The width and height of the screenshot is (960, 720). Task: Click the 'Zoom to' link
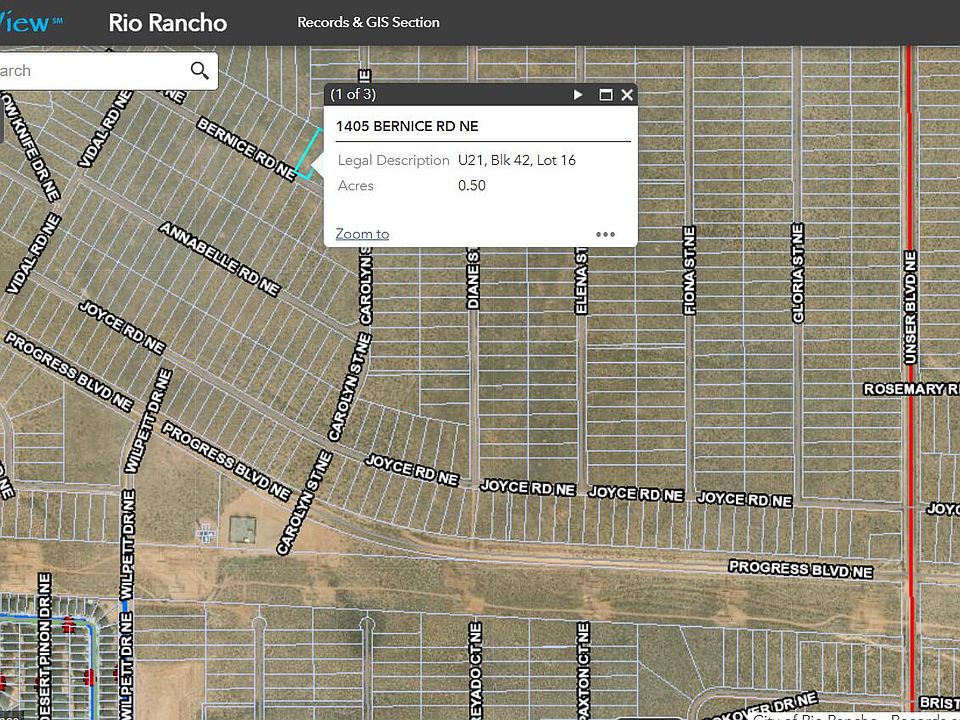(362, 234)
